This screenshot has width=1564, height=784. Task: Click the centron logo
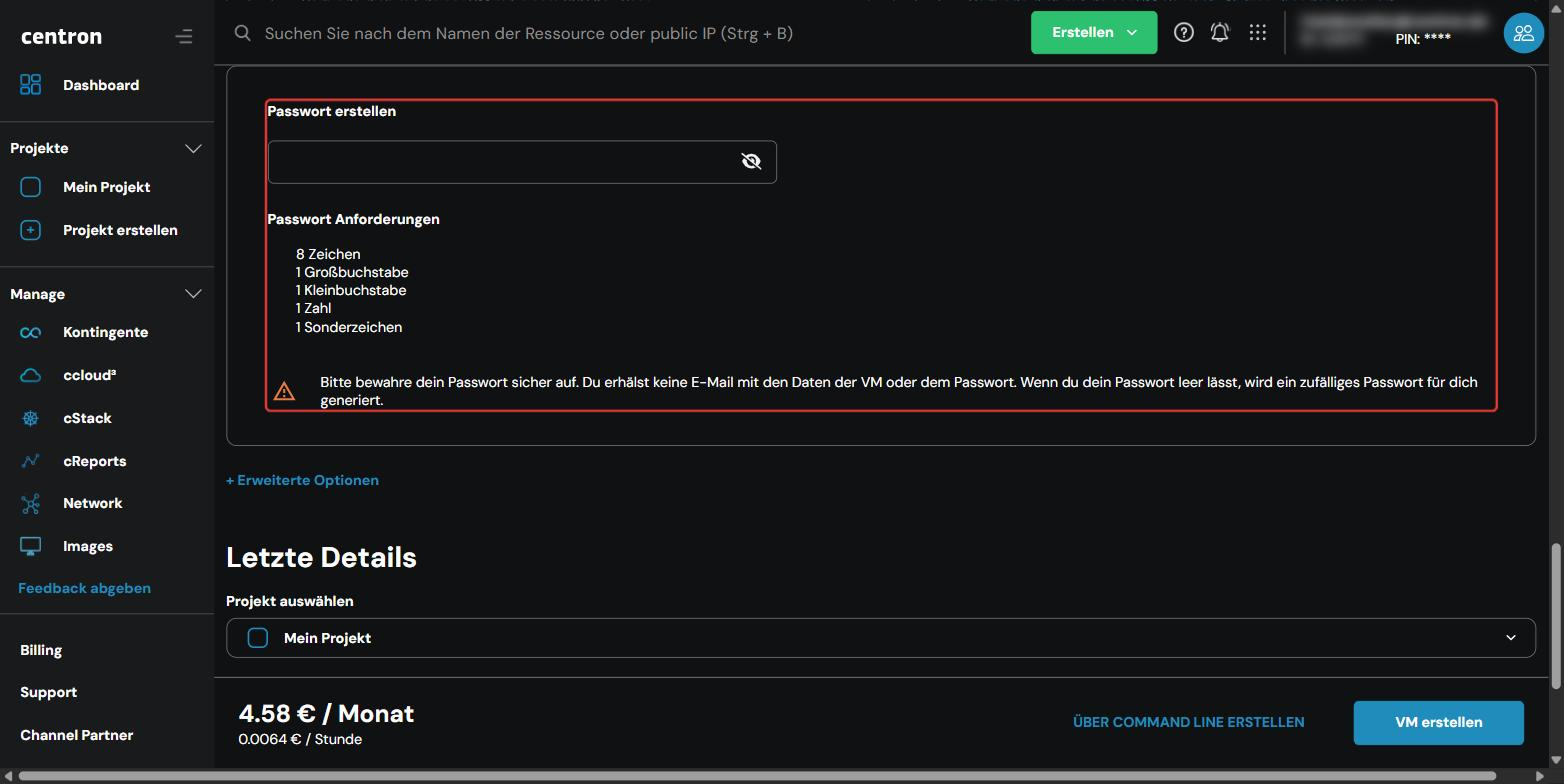coord(61,37)
